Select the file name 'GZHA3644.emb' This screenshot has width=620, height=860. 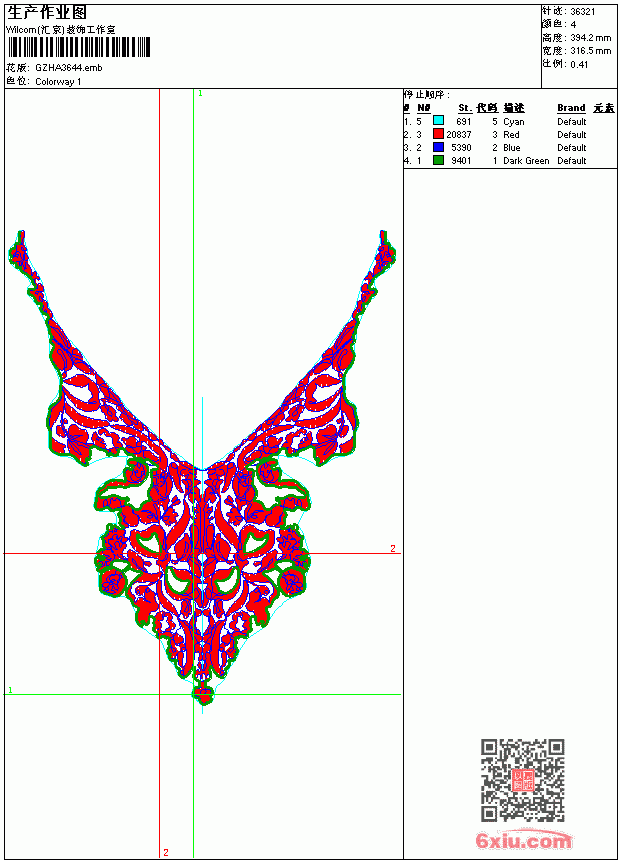[x=69, y=68]
